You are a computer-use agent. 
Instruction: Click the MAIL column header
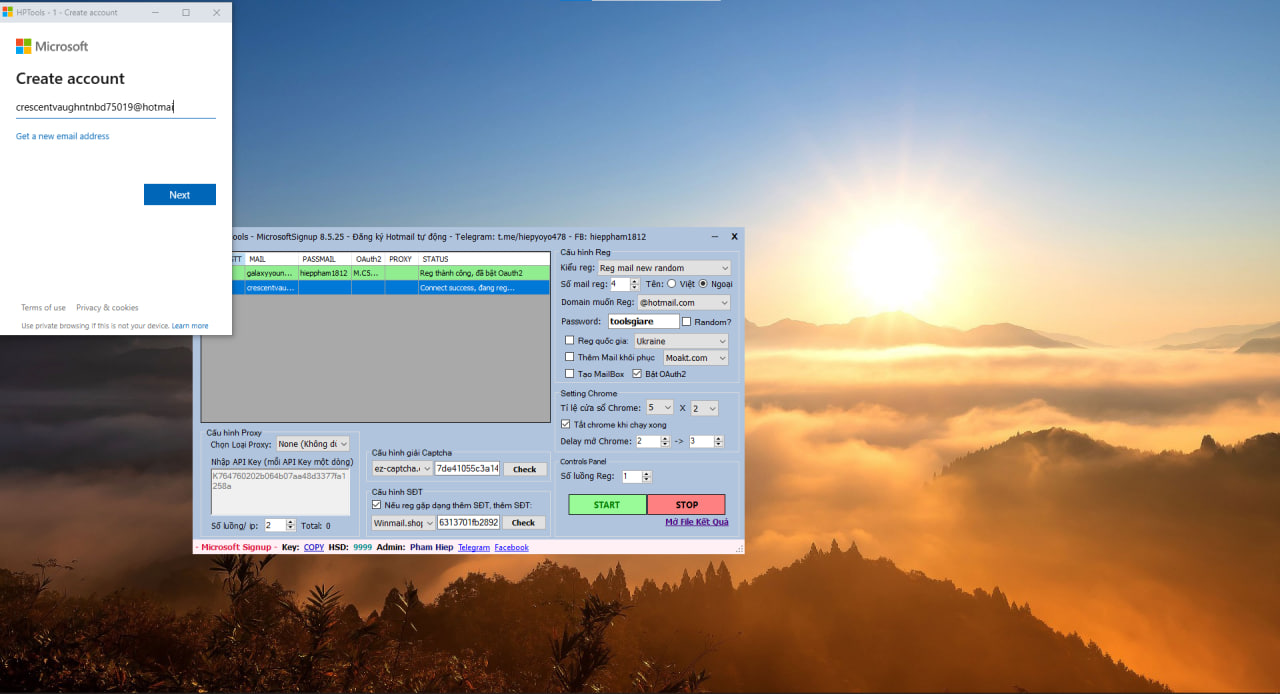271,259
